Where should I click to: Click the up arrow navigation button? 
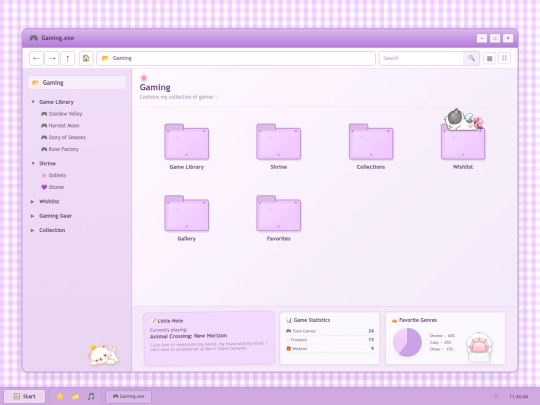point(68,58)
